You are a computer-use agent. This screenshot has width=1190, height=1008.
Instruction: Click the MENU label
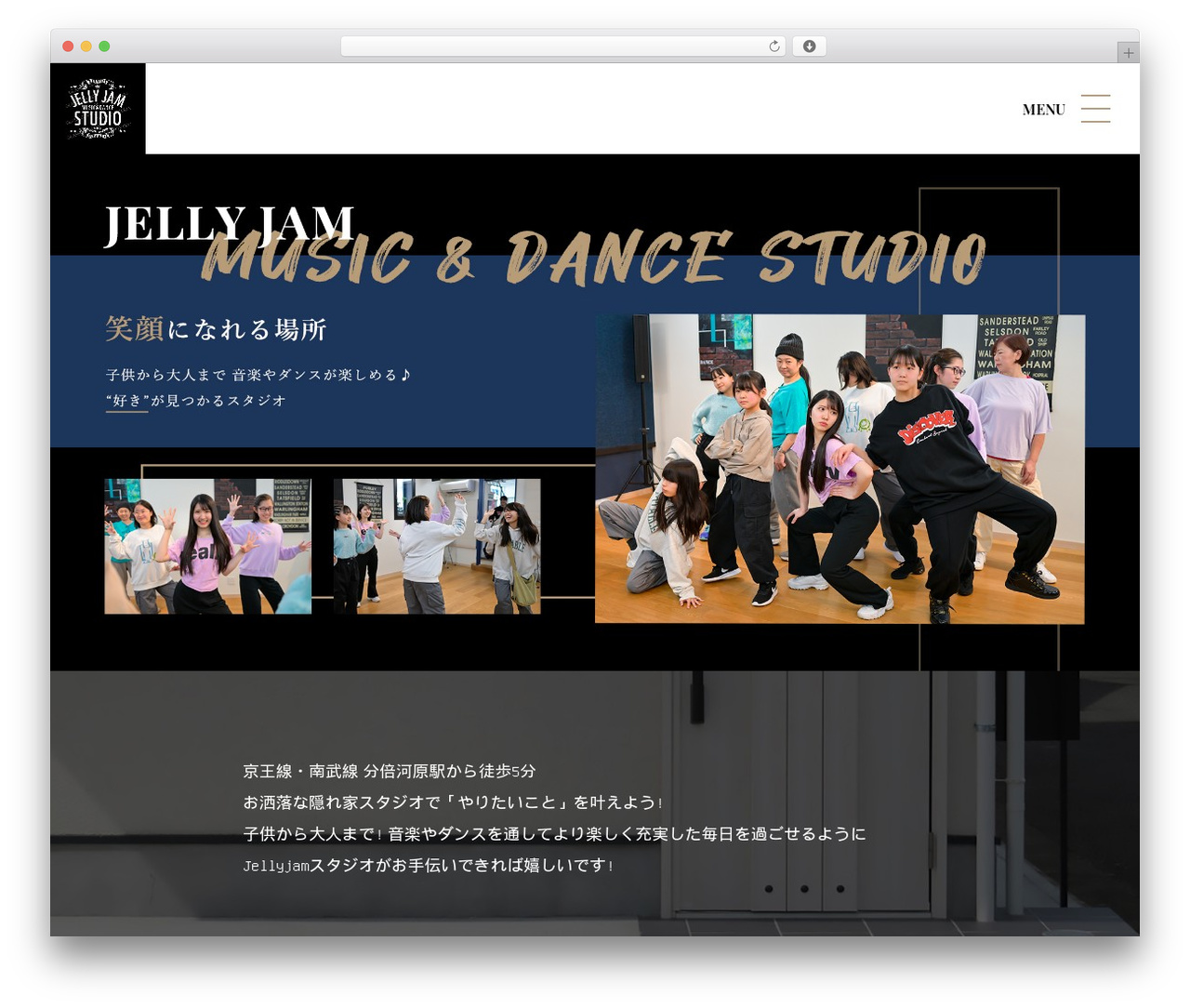tap(1044, 110)
